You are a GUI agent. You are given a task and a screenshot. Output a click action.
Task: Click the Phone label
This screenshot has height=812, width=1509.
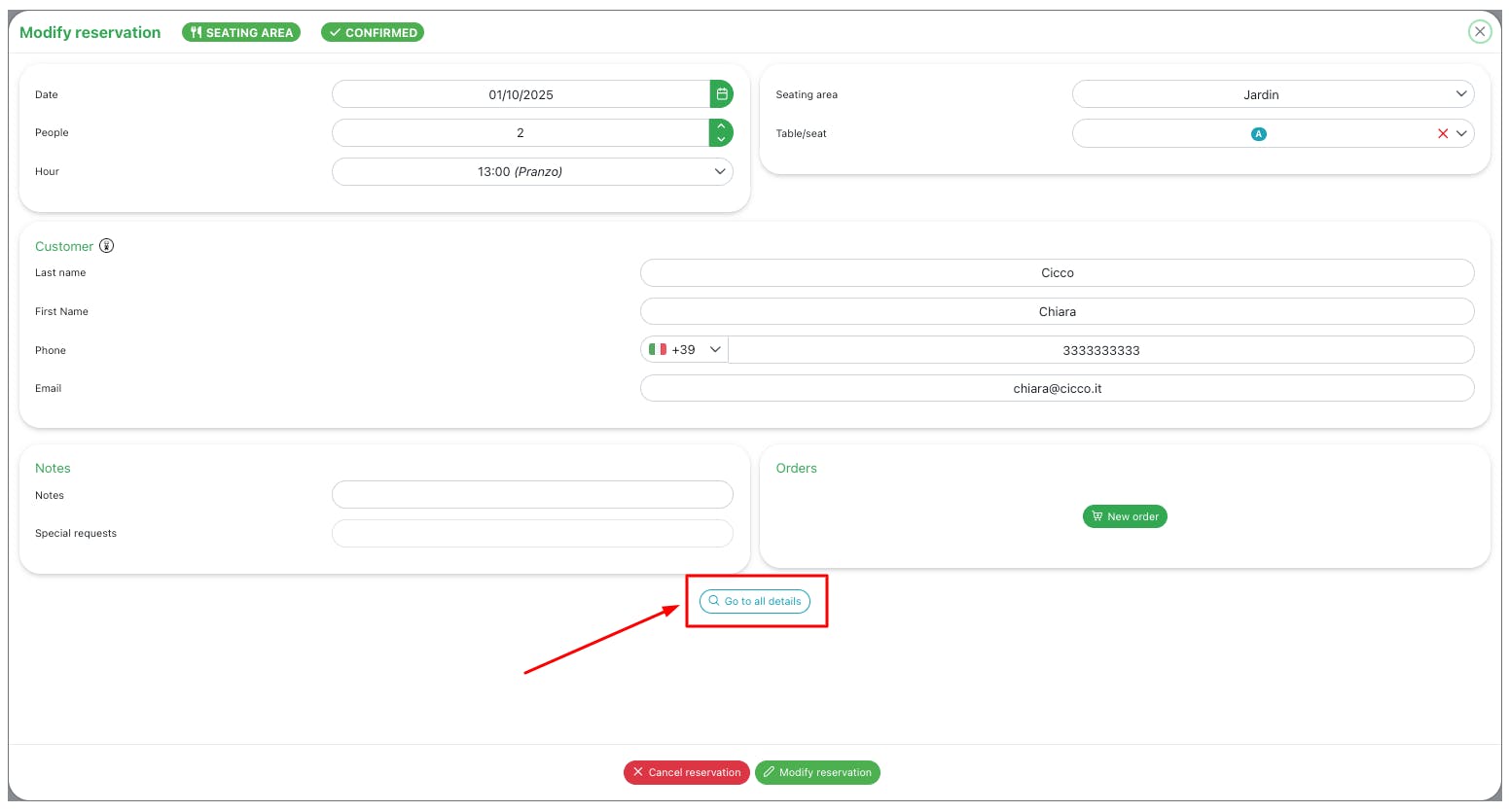[51, 350]
